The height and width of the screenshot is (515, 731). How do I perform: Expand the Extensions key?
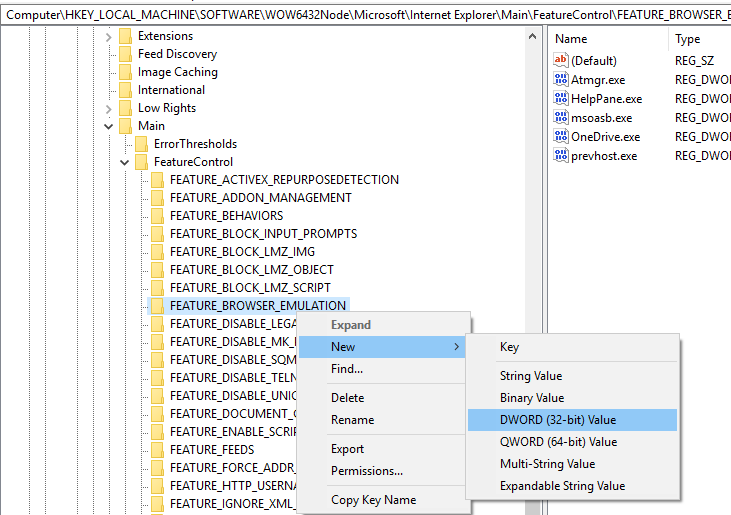(x=109, y=36)
